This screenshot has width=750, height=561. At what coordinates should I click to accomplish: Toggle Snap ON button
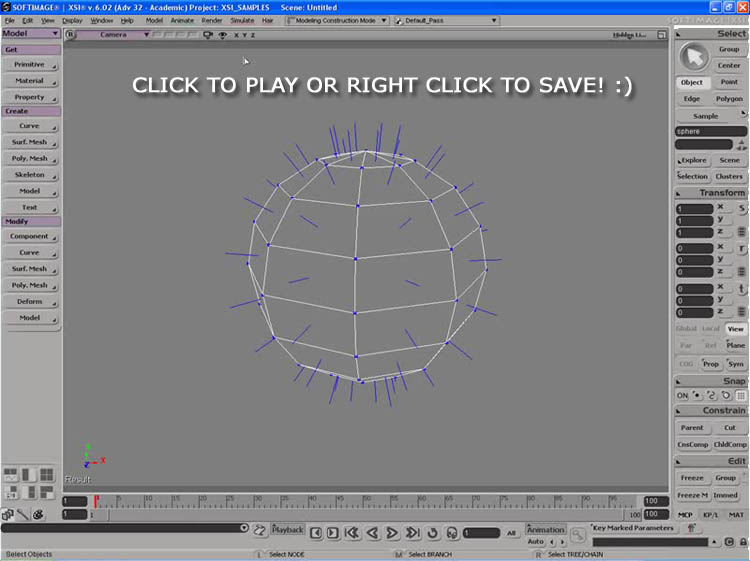683,395
